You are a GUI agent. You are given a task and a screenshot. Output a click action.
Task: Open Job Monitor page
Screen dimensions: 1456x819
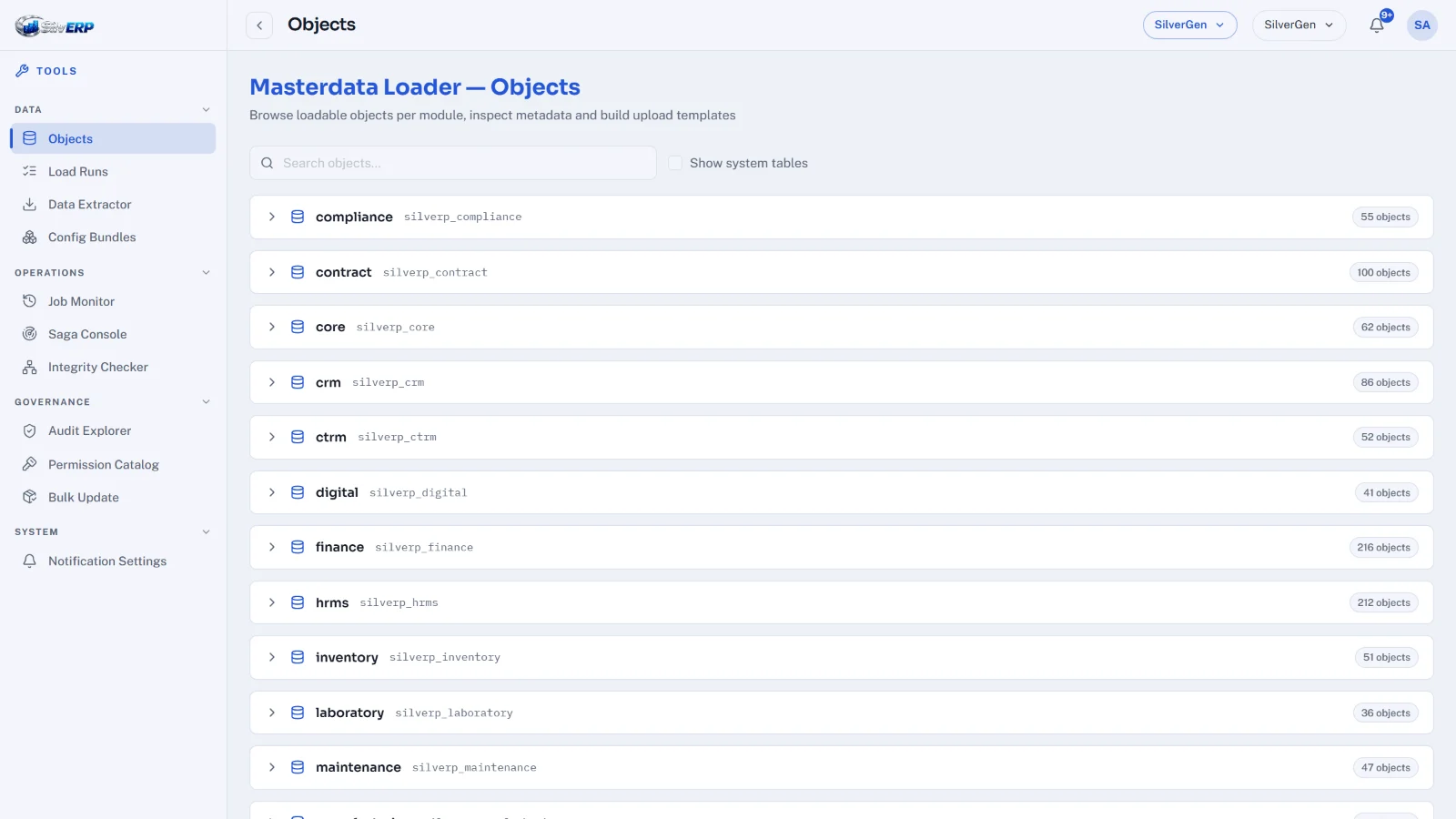[113, 301]
